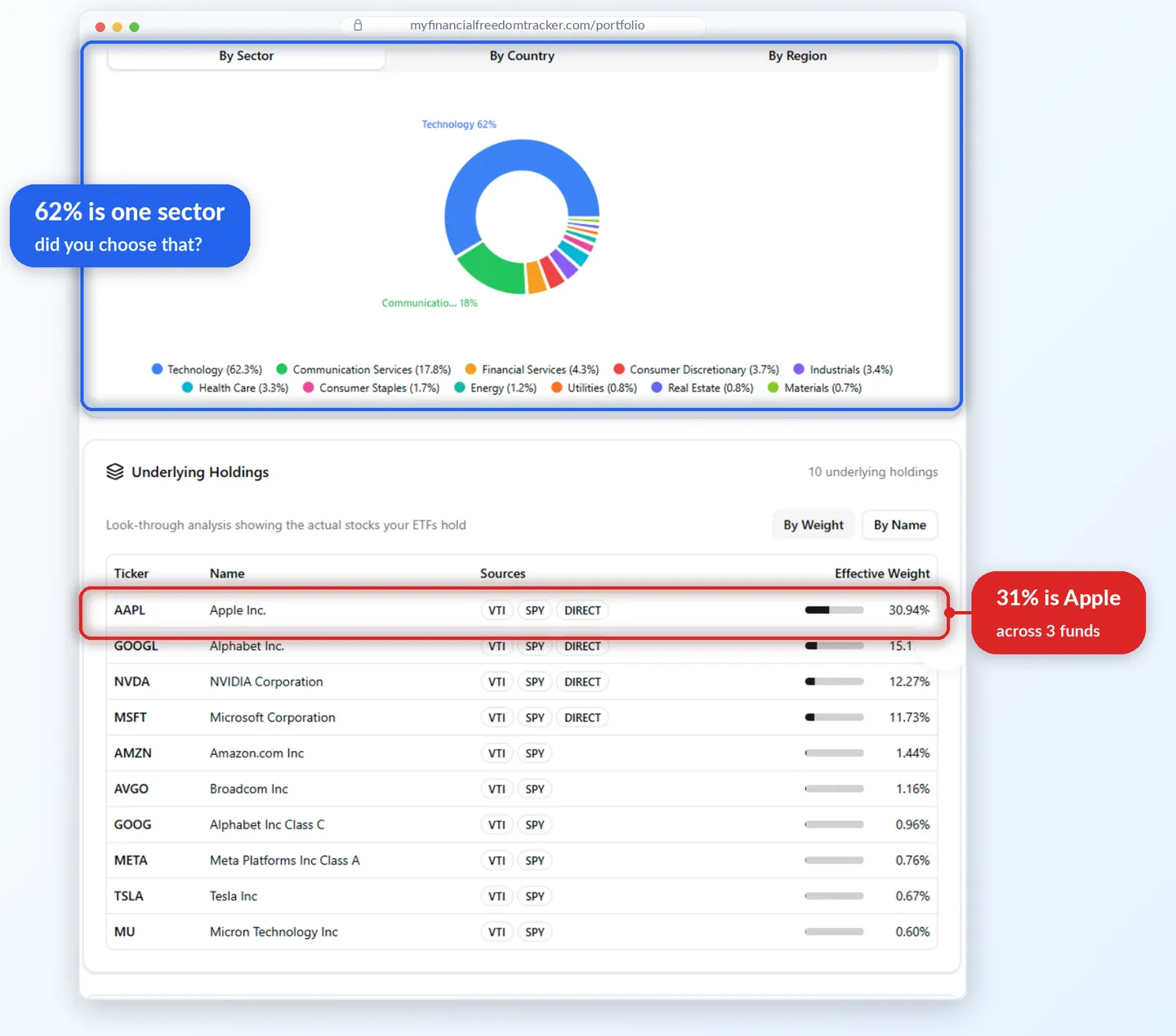Image resolution: width=1176 pixels, height=1036 pixels.
Task: Click the Name column header
Action: pyautogui.click(x=227, y=574)
